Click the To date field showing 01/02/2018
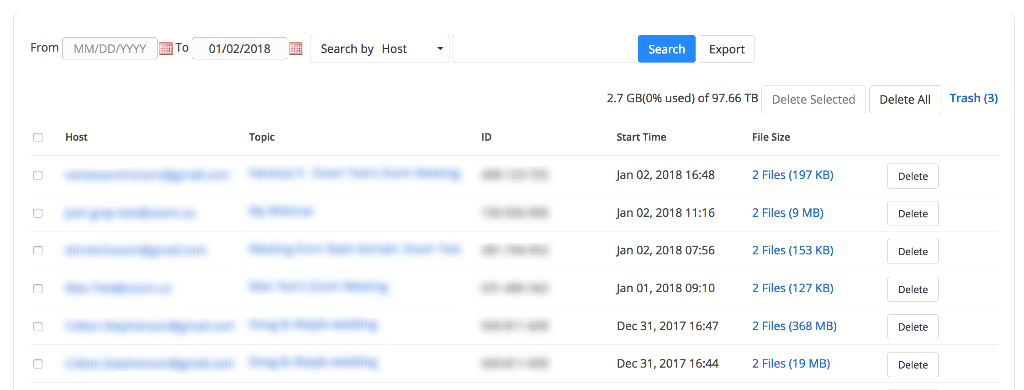 point(240,49)
